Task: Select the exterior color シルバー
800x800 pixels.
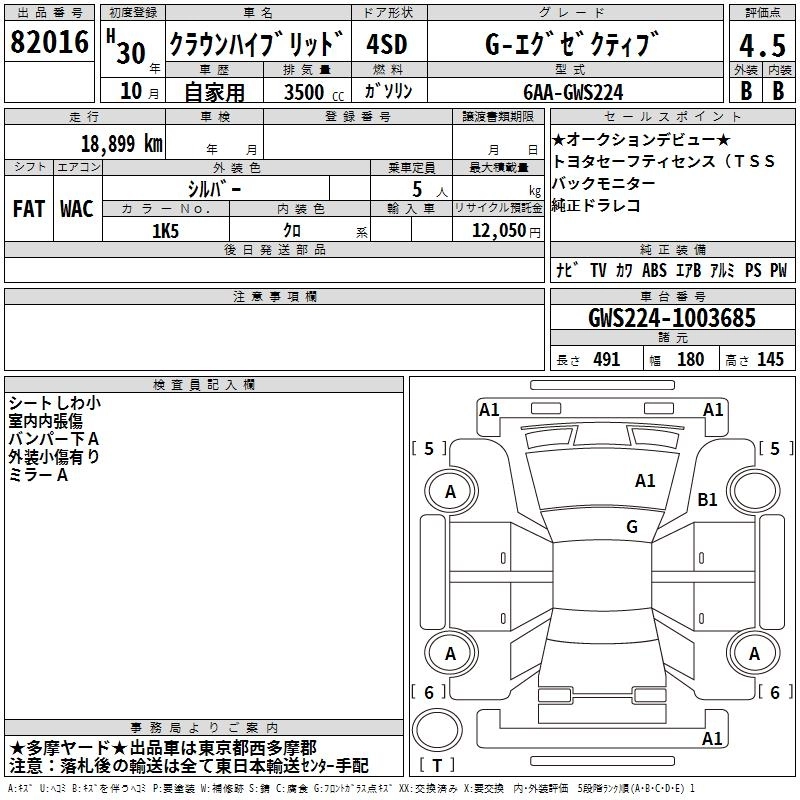Action: tap(214, 189)
